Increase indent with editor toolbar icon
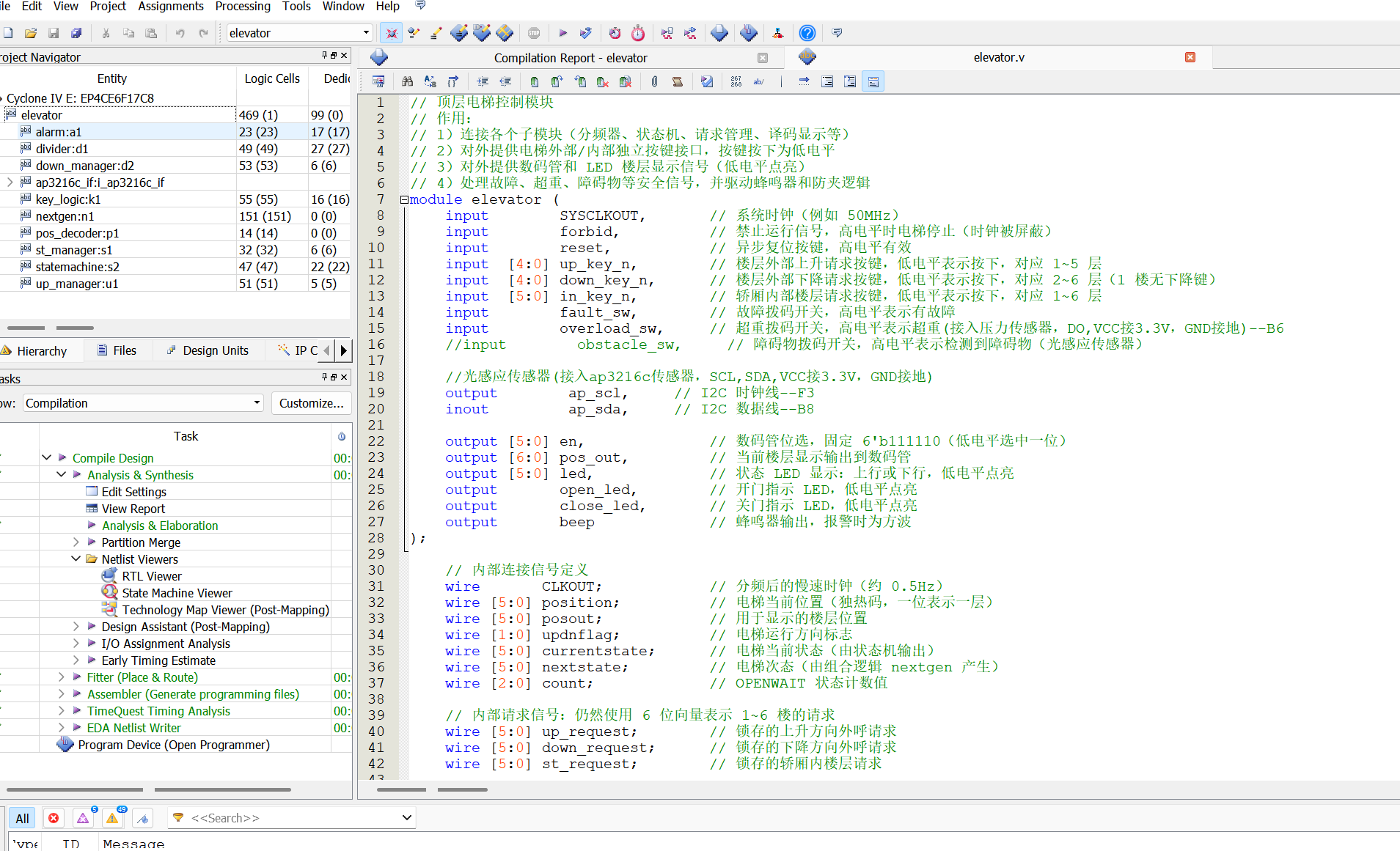 pyautogui.click(x=483, y=81)
